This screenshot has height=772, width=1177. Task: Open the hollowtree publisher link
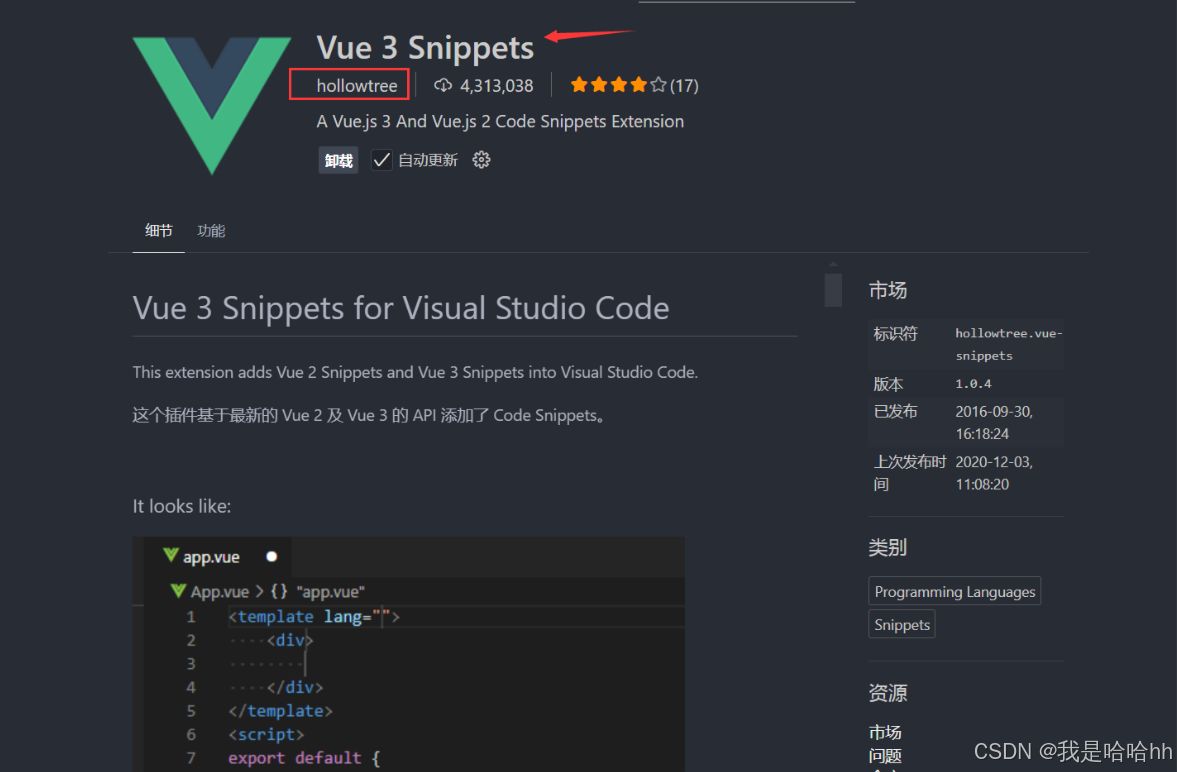coord(357,86)
